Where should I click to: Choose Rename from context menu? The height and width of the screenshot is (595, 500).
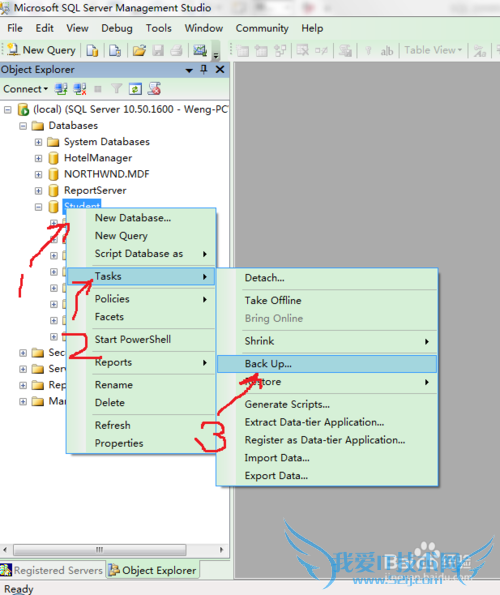(141, 385)
